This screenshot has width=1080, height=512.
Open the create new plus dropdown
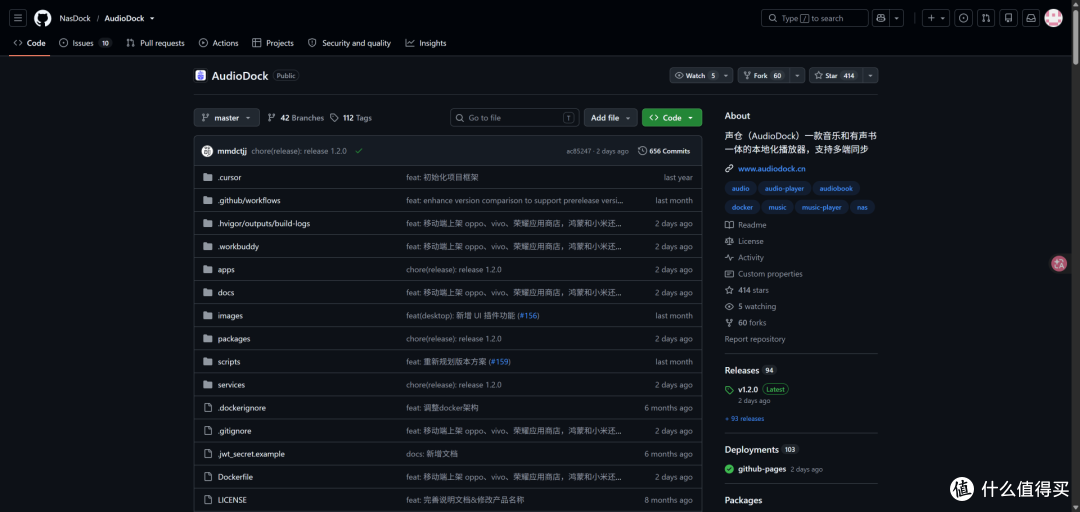click(936, 18)
